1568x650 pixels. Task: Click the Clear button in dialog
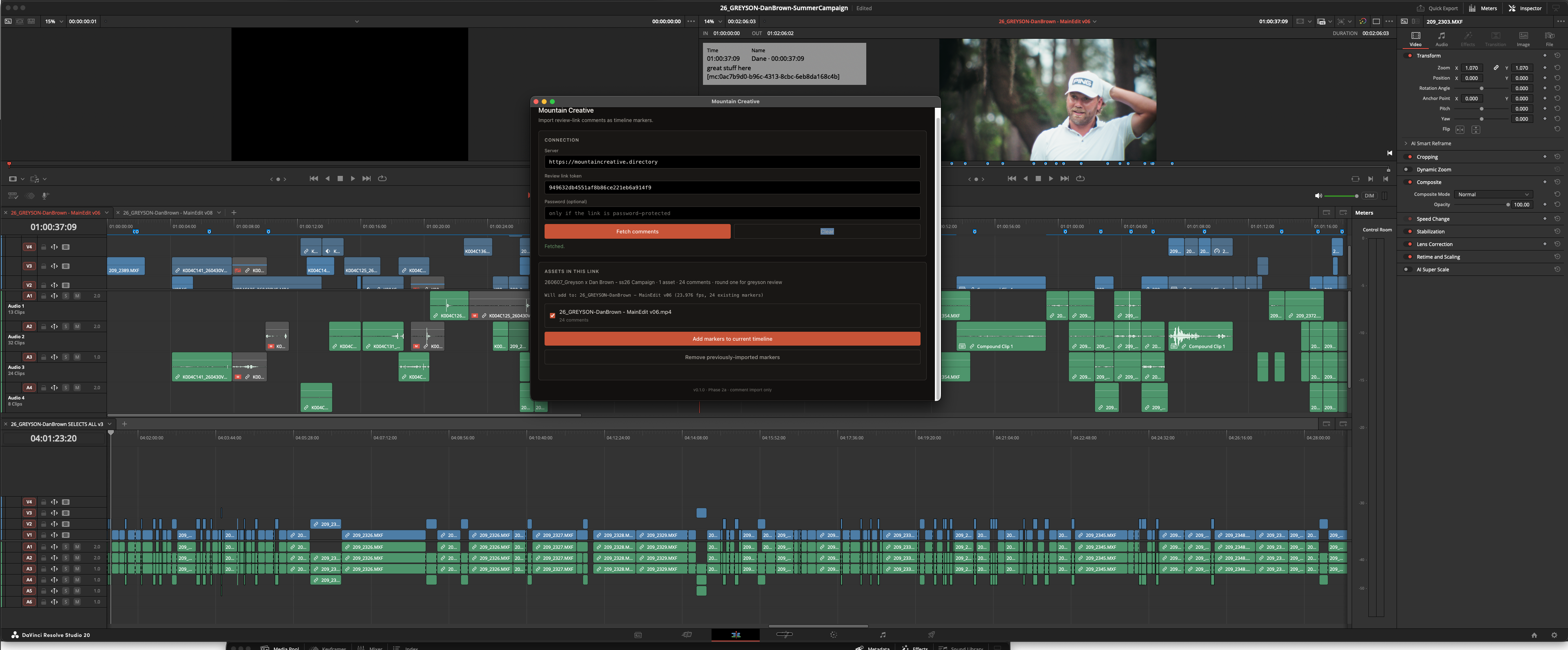coord(827,231)
